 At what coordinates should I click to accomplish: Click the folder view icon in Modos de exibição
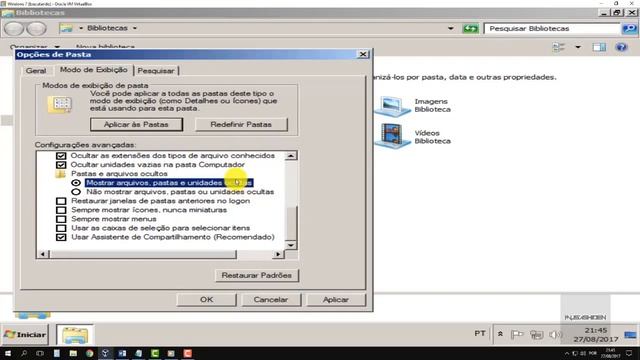[x=60, y=104]
